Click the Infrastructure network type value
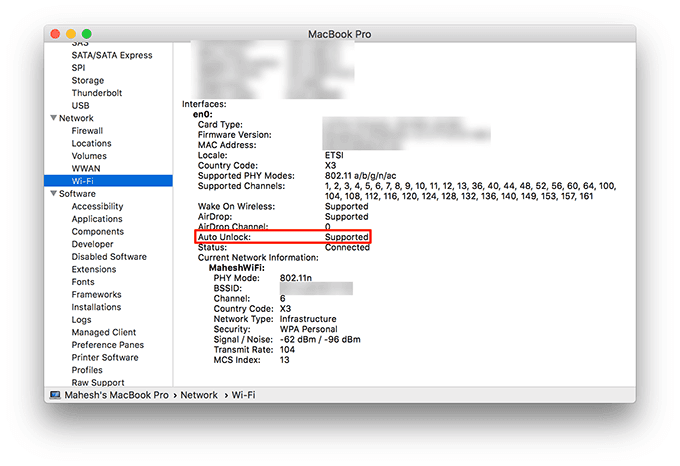This screenshot has height=466, width=680. [308, 319]
